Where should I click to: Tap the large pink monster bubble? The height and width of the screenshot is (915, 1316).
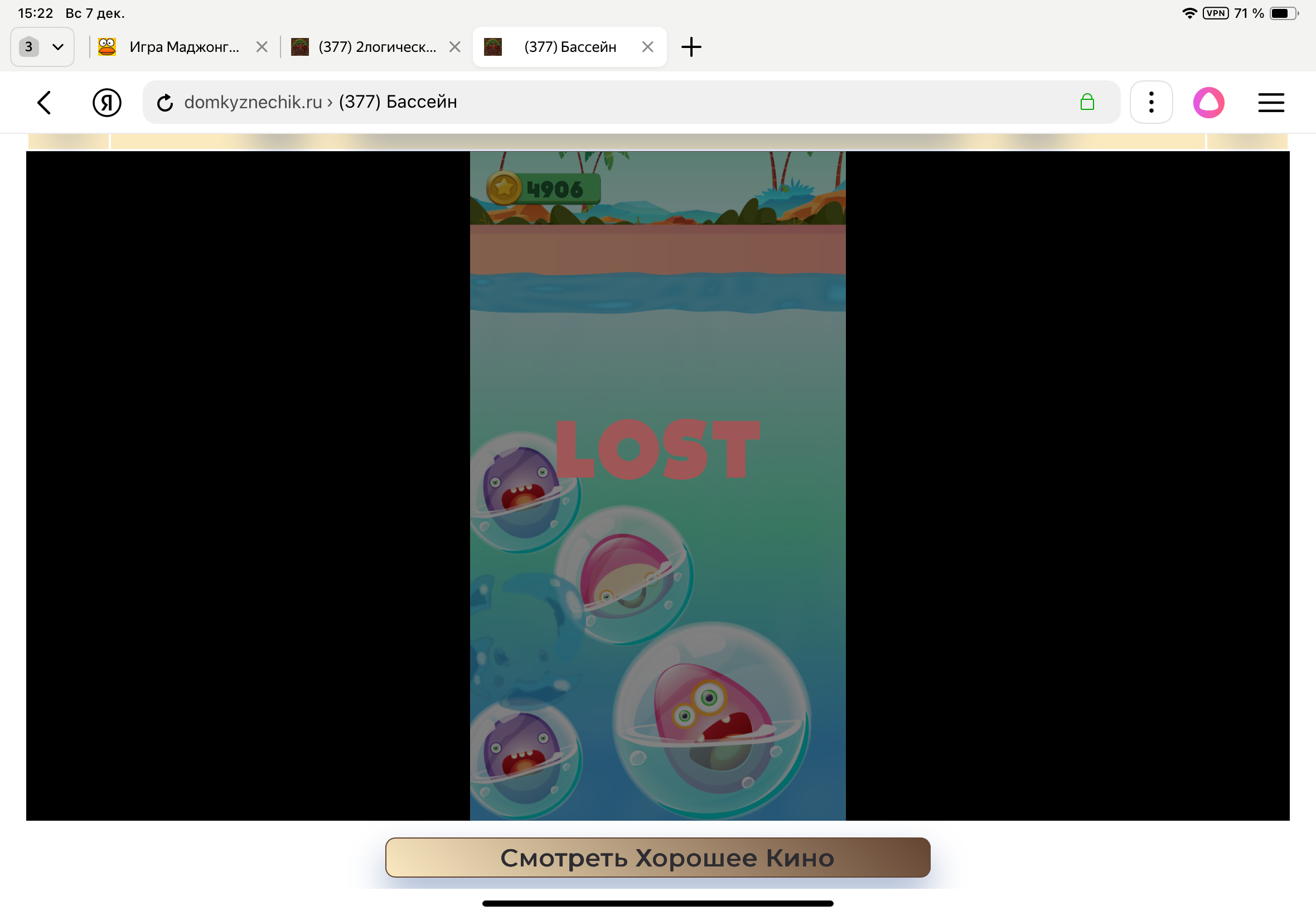pos(710,720)
